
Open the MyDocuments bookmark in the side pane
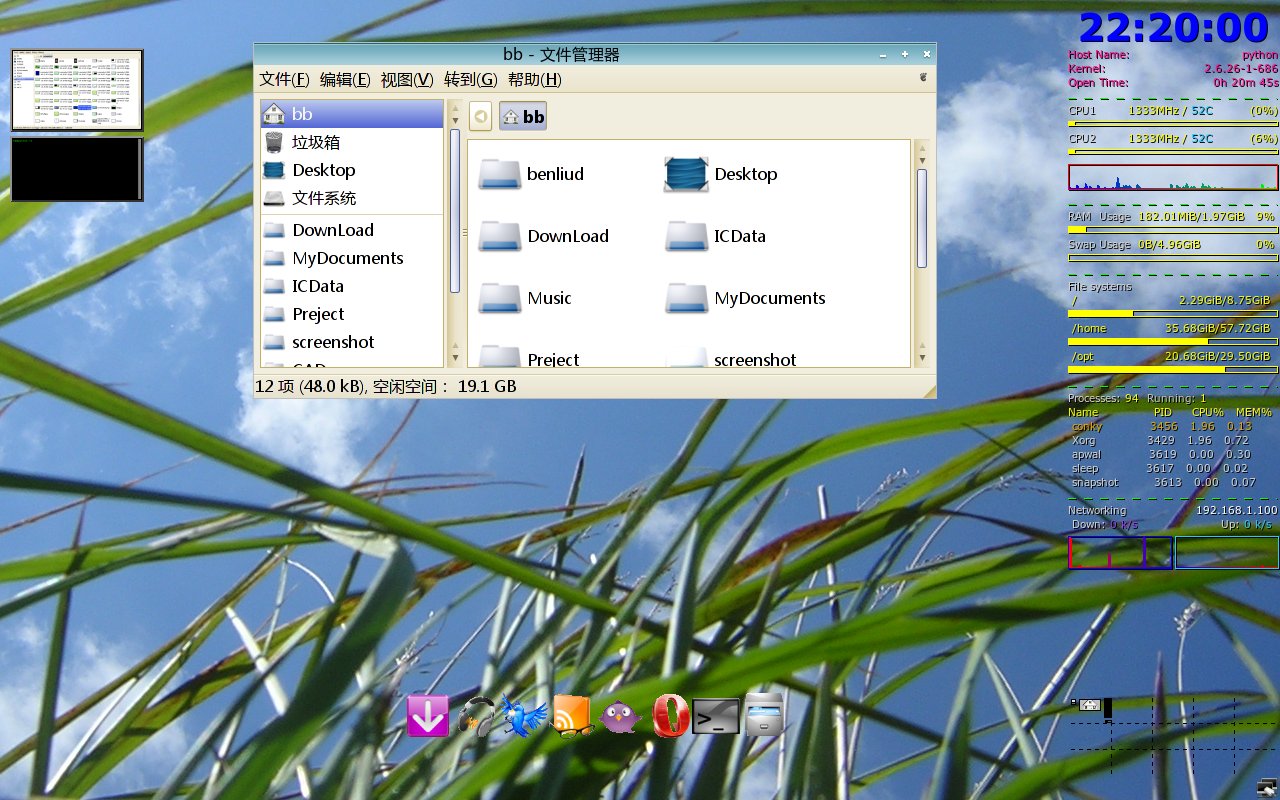coord(352,258)
